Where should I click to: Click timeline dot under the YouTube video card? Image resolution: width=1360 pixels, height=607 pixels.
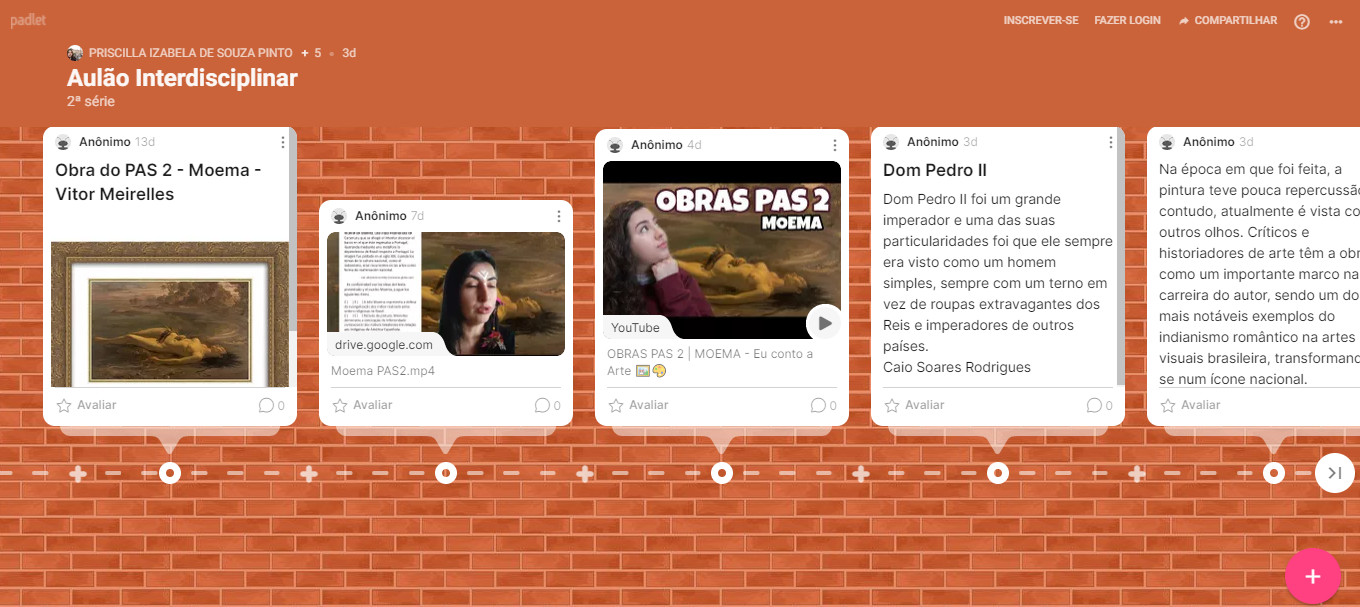tap(722, 472)
